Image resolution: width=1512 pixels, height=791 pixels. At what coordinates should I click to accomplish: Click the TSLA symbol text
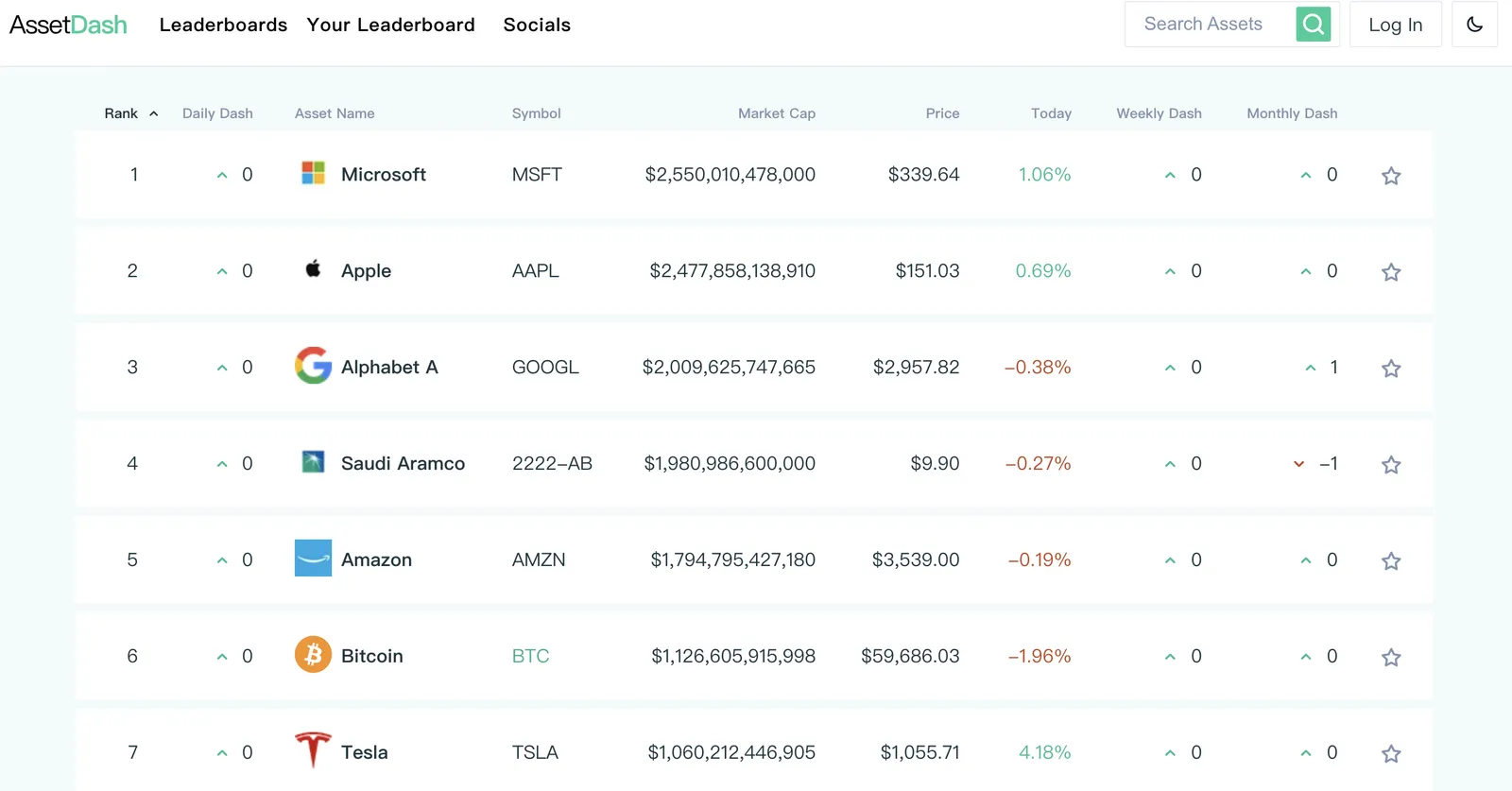tap(535, 753)
